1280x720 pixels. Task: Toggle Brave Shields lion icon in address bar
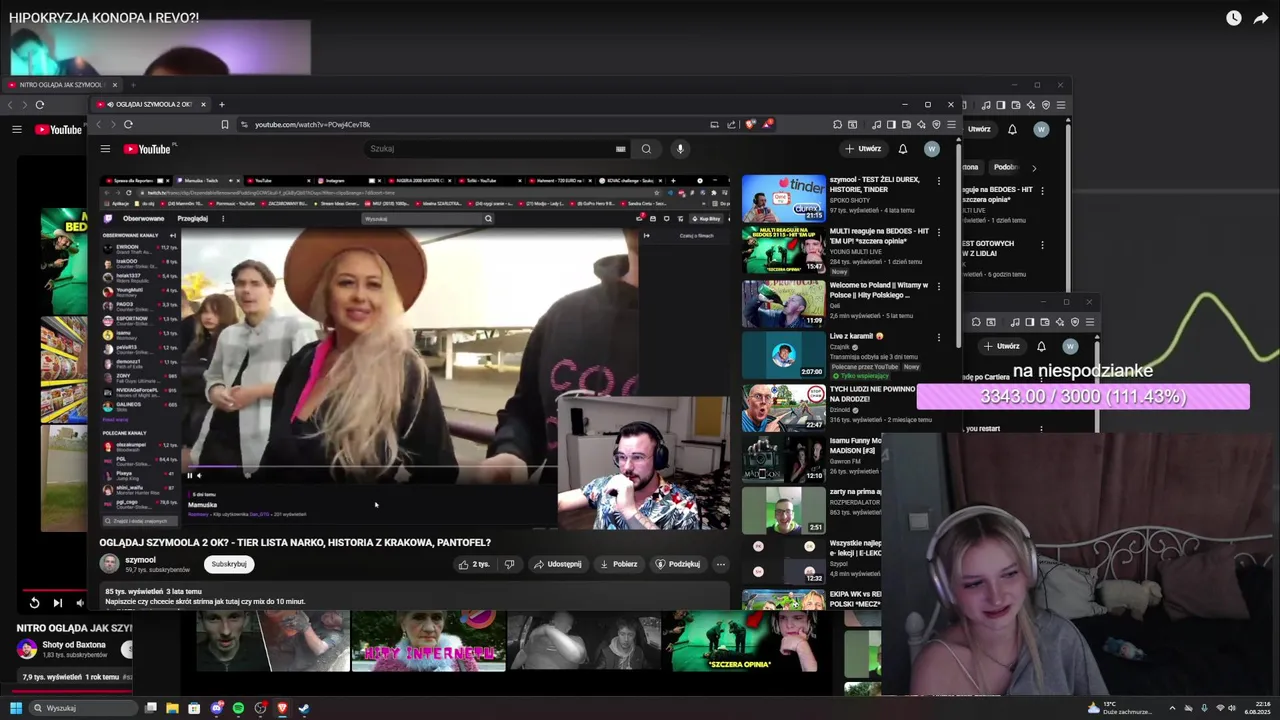tap(751, 124)
